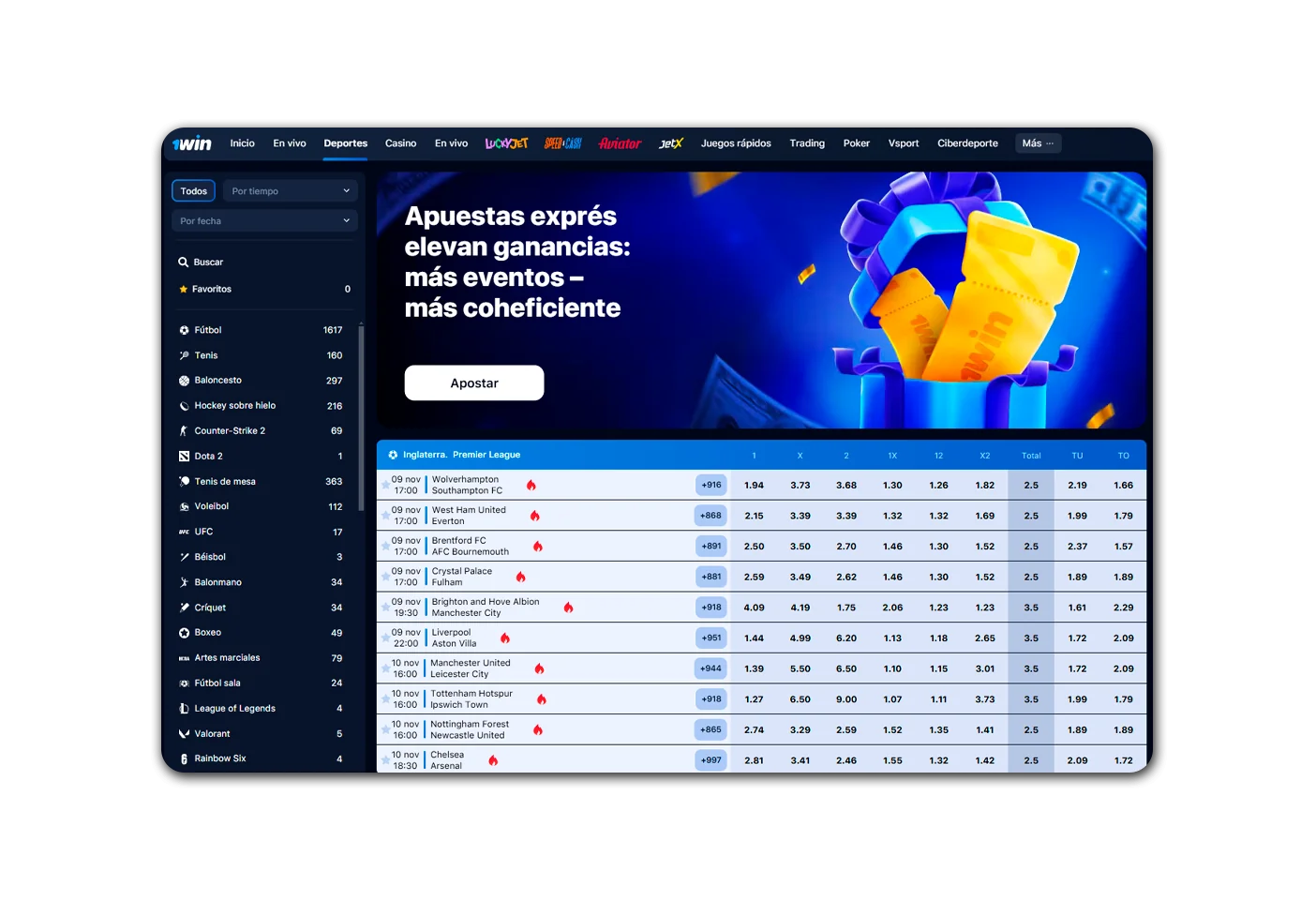Screen dimensions: 1316x901
Task: Select the Hockey sobre hielo icon
Action: click(185, 406)
